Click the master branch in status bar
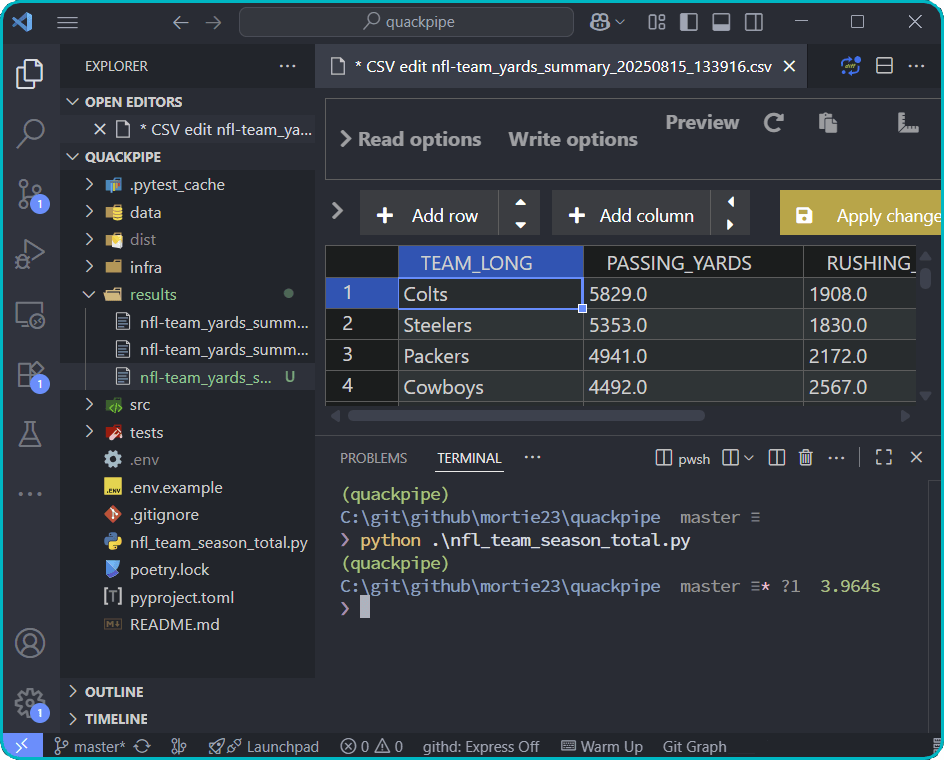This screenshot has width=944, height=760. coord(90,747)
